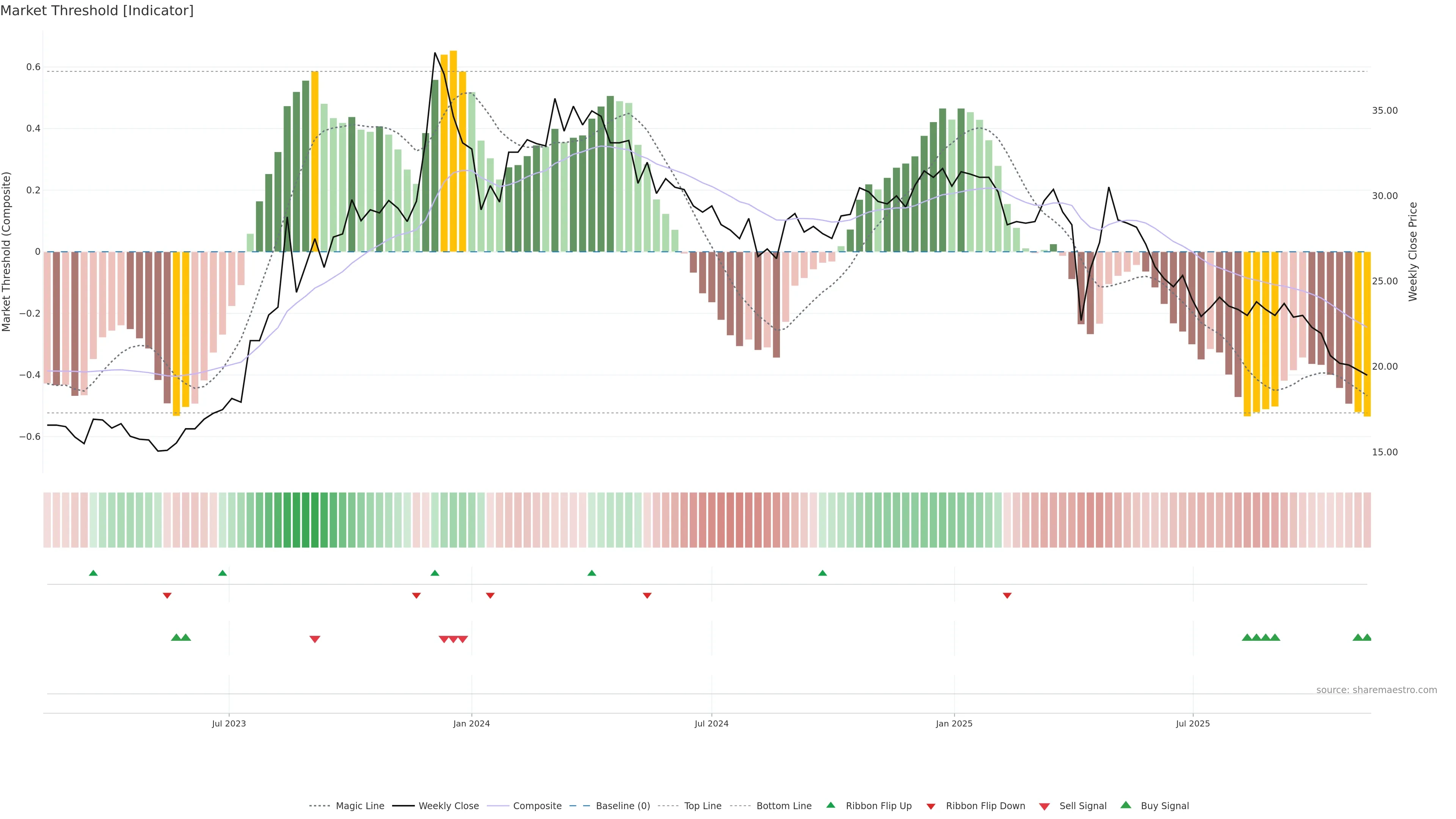Viewport: 1456px width, 819px height.
Task: Toggle the Baseline (0) legend entry
Action: click(622, 806)
